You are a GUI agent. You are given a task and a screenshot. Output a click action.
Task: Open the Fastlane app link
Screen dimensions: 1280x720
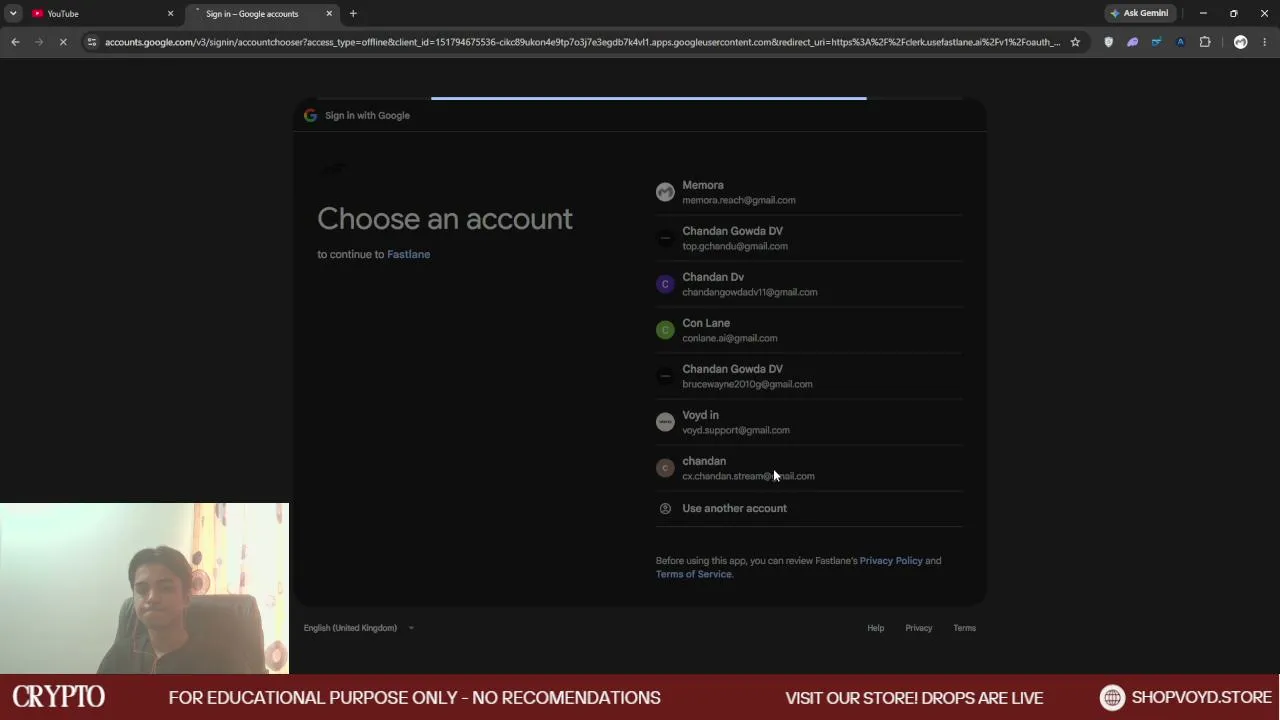point(408,254)
